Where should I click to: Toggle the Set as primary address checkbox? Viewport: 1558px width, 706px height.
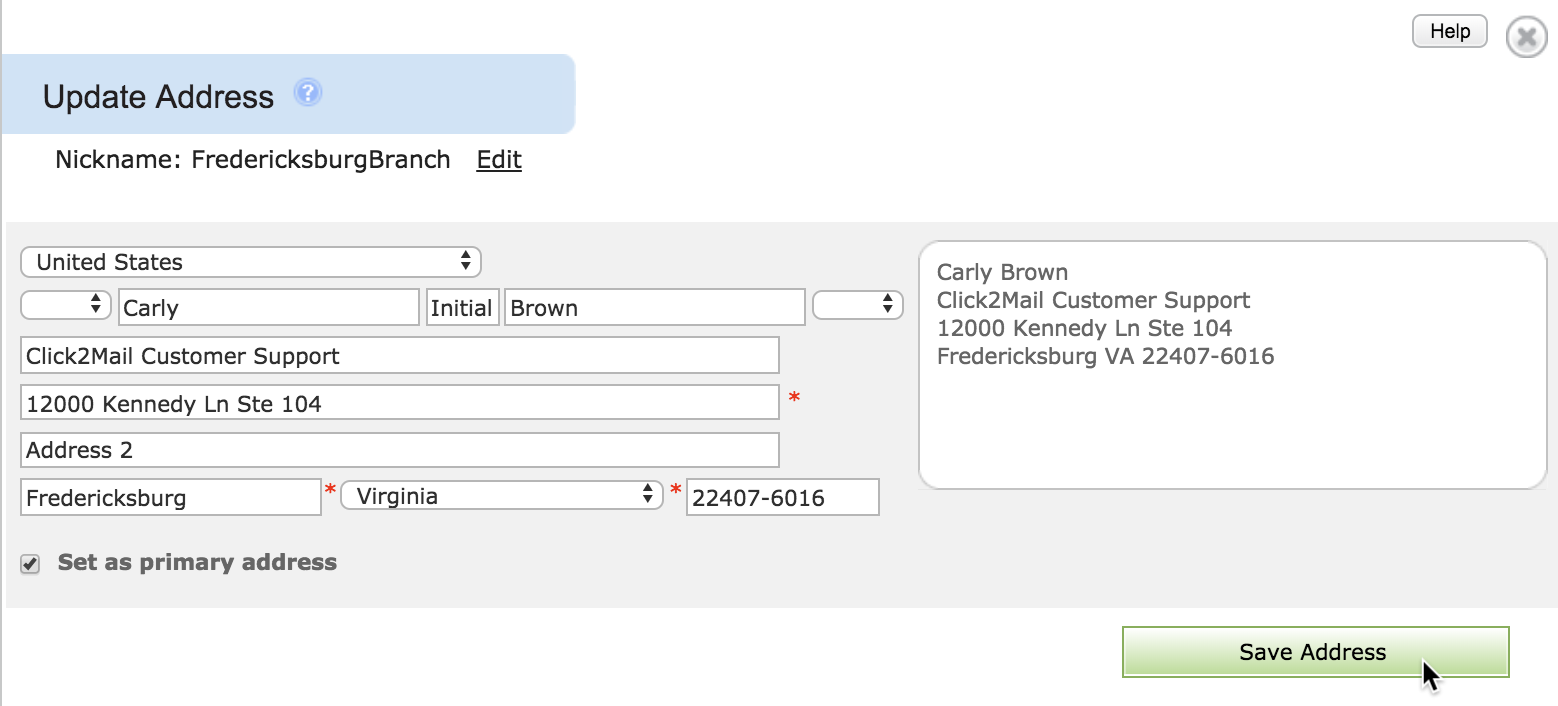pyautogui.click(x=31, y=564)
